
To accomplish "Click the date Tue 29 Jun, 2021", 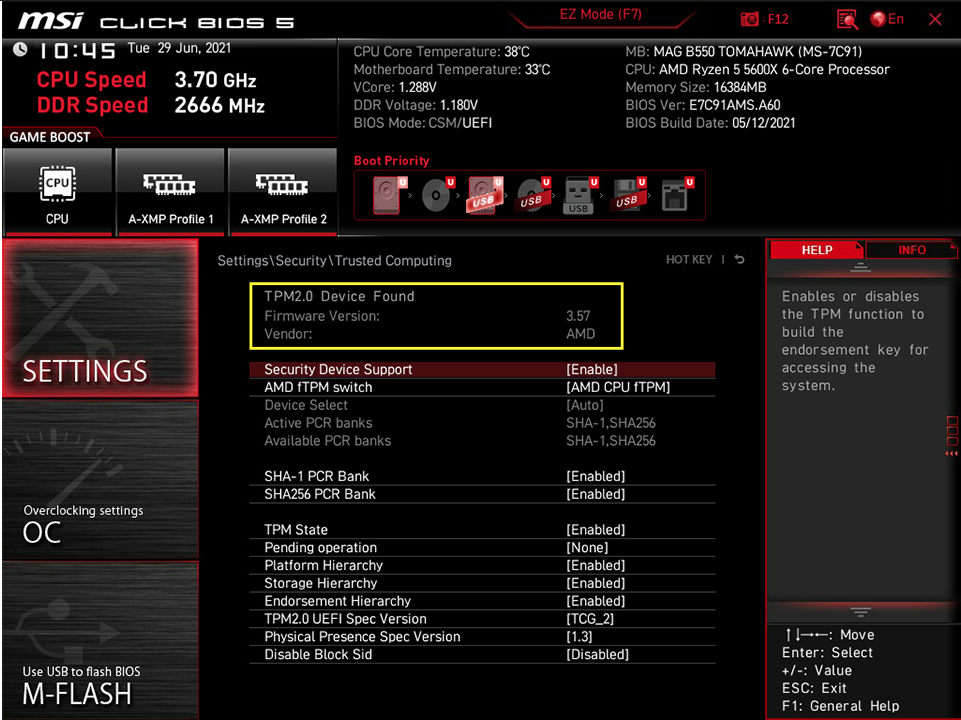I will click(180, 48).
